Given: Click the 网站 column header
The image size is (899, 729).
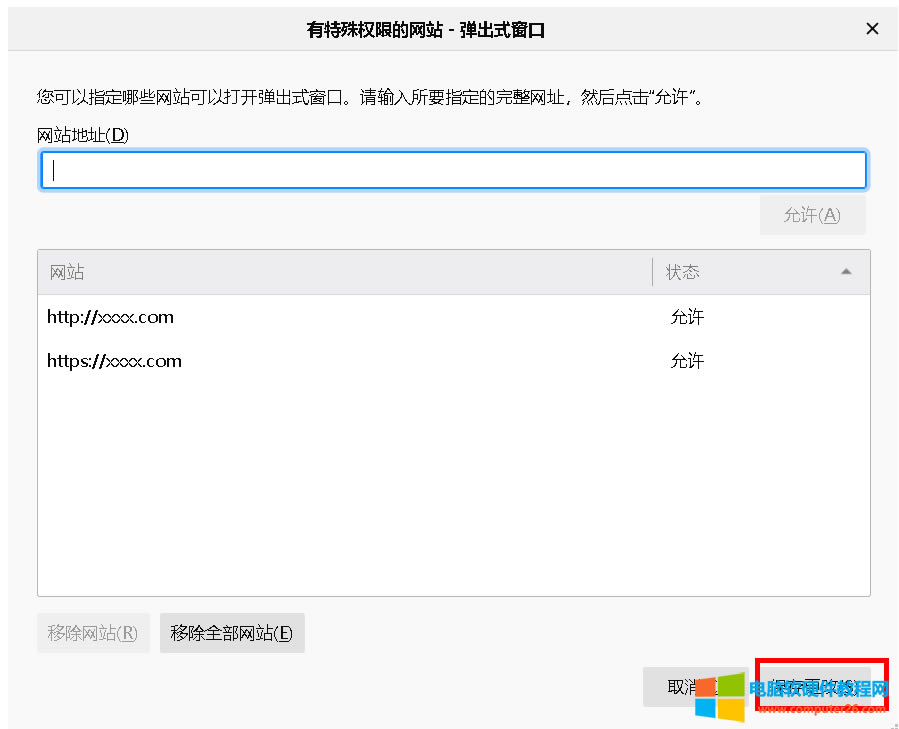Looking at the screenshot, I should point(67,271).
